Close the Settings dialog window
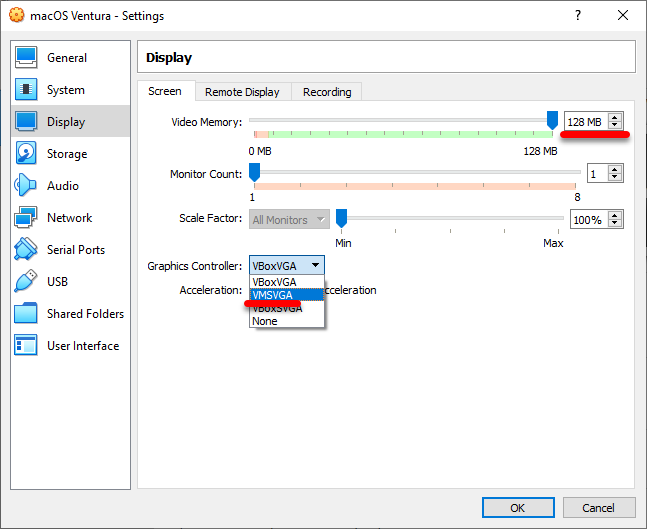The height and width of the screenshot is (529, 647). click(623, 15)
